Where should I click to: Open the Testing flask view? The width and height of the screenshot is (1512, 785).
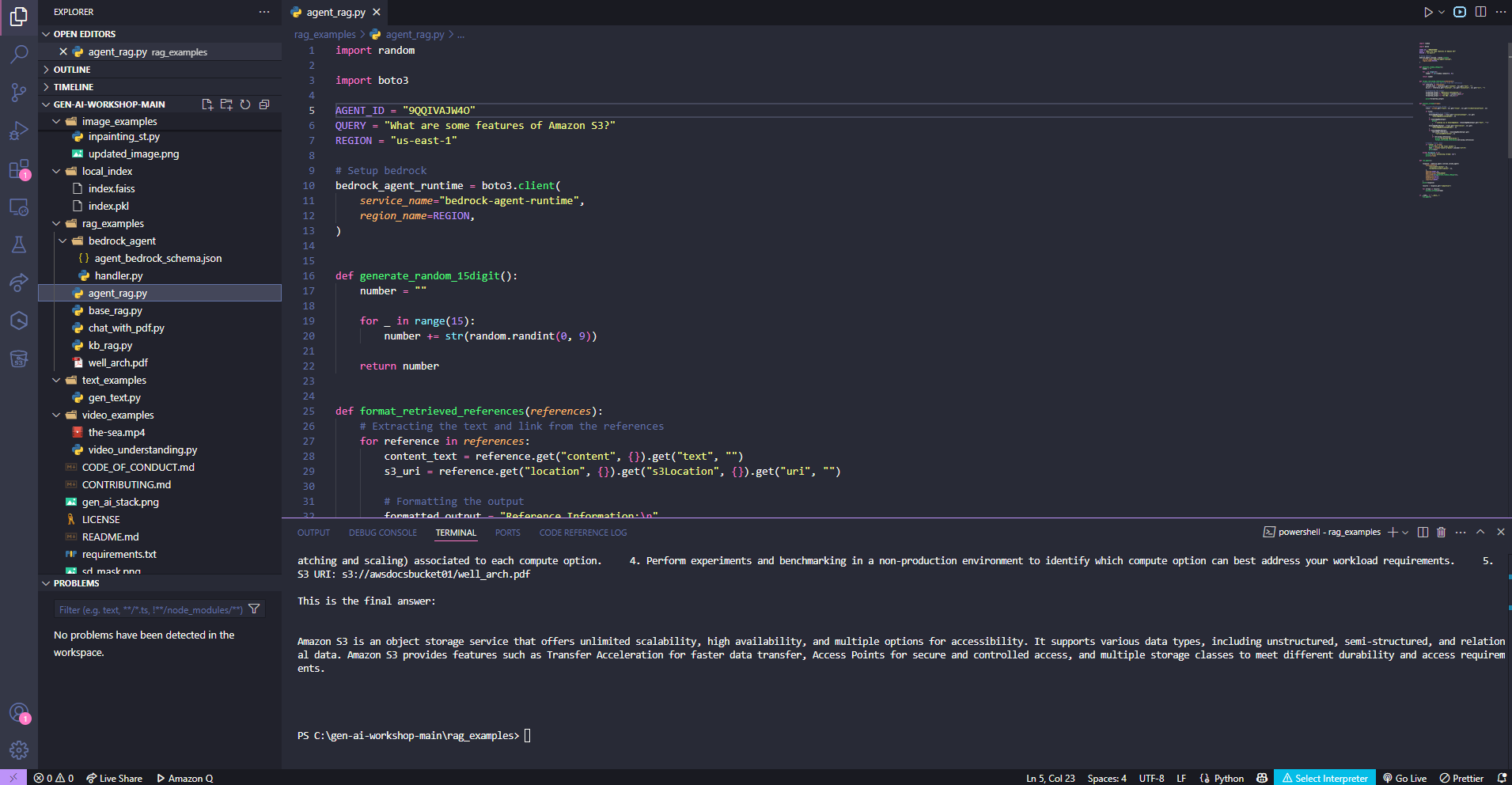[x=19, y=245]
